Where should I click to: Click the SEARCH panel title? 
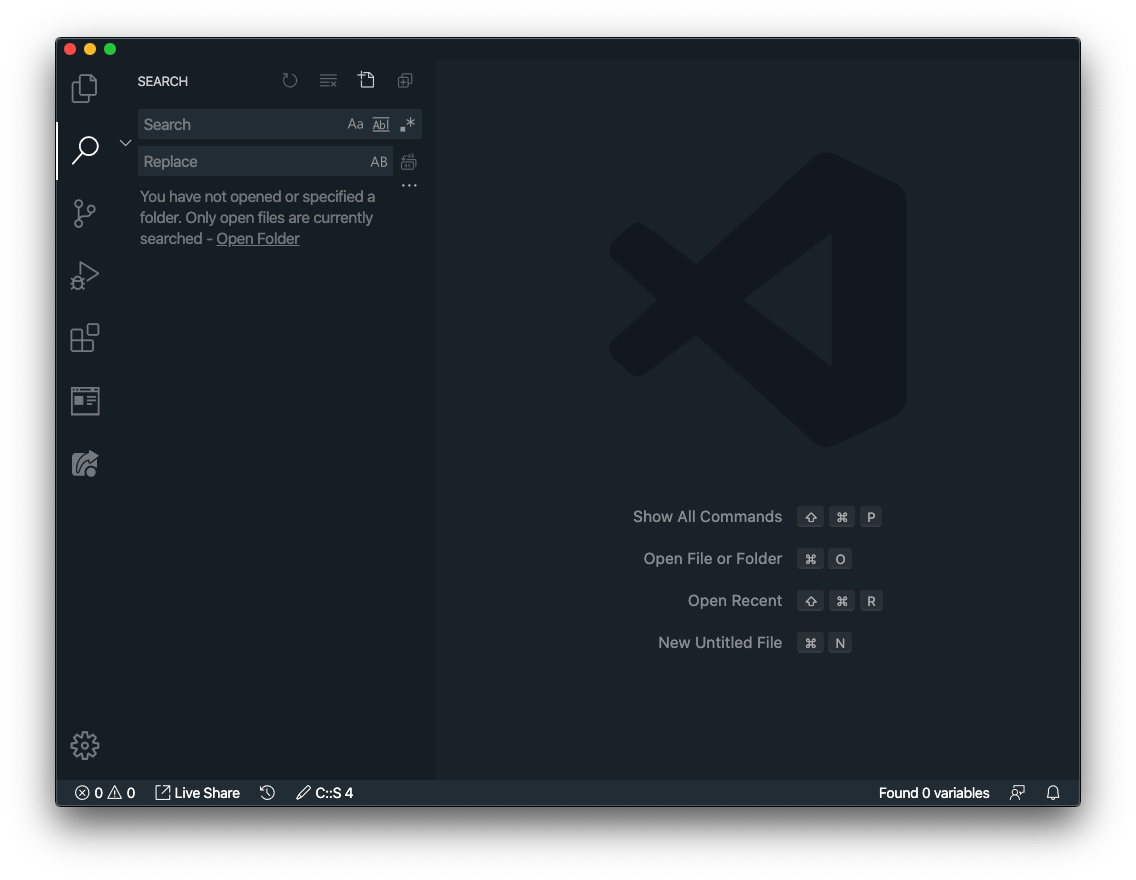[163, 81]
